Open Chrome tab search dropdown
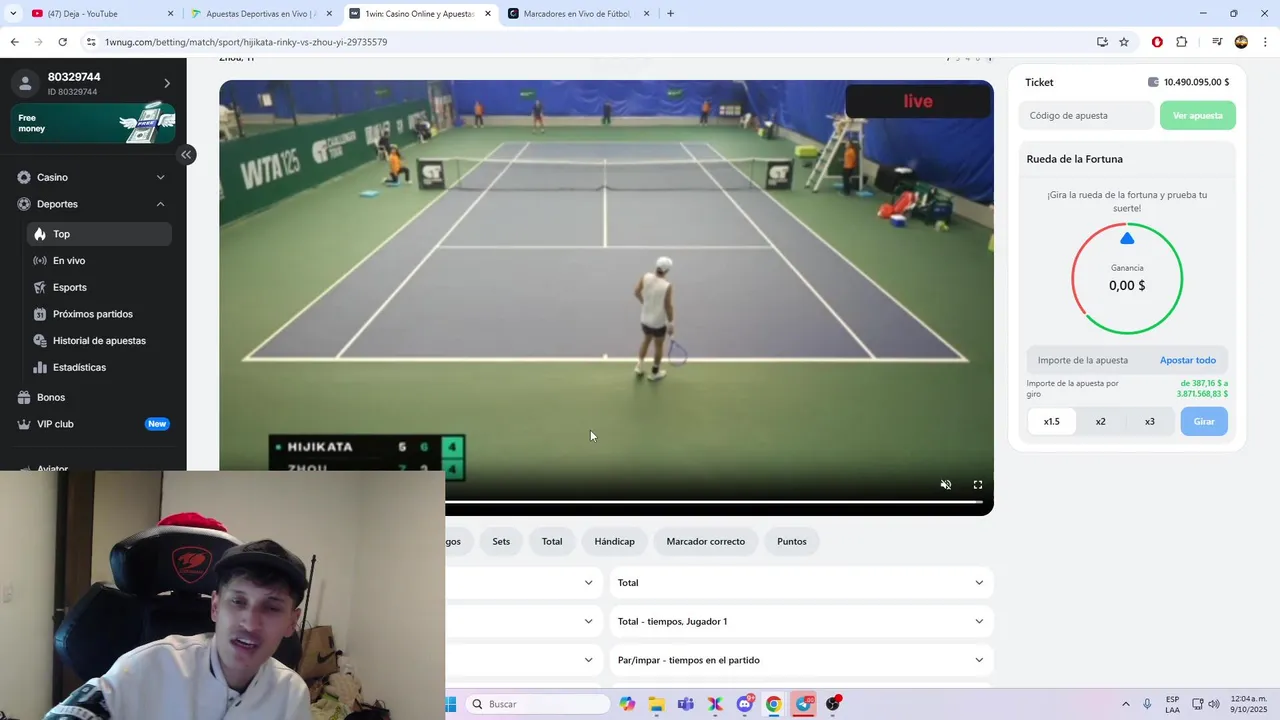The width and height of the screenshot is (1280, 720). [14, 14]
